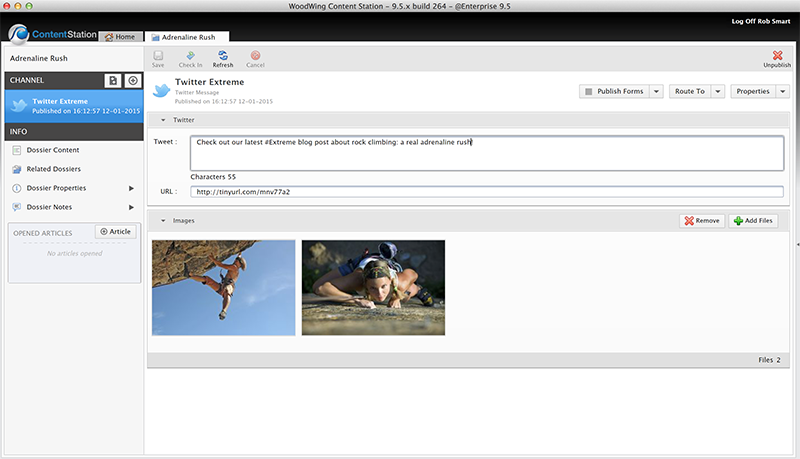Expand the Dossier Properties arrow
Screen dimensions: 800x459
[131, 188]
